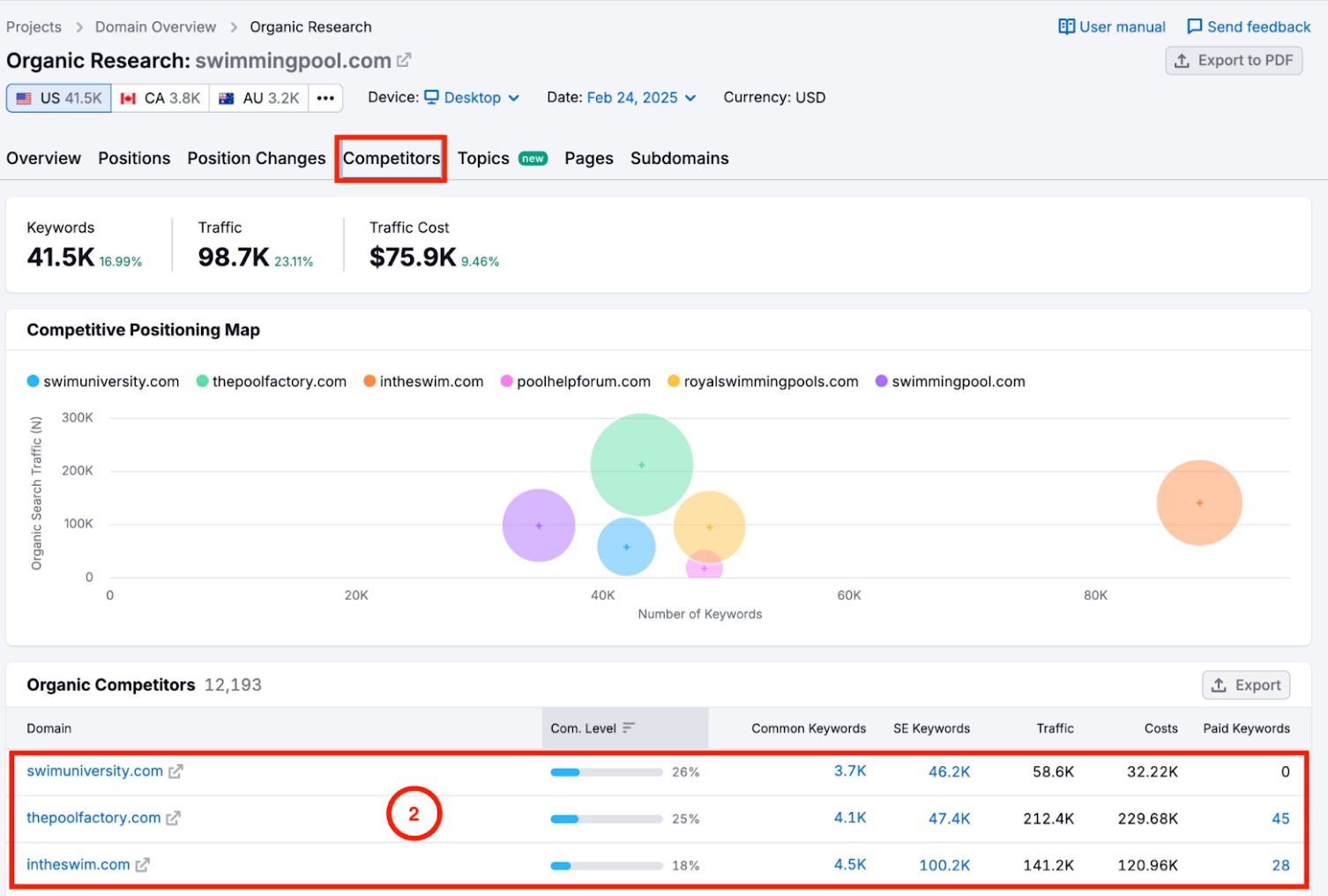
Task: Select the CA 3.8K database
Action: pyautogui.click(x=160, y=98)
